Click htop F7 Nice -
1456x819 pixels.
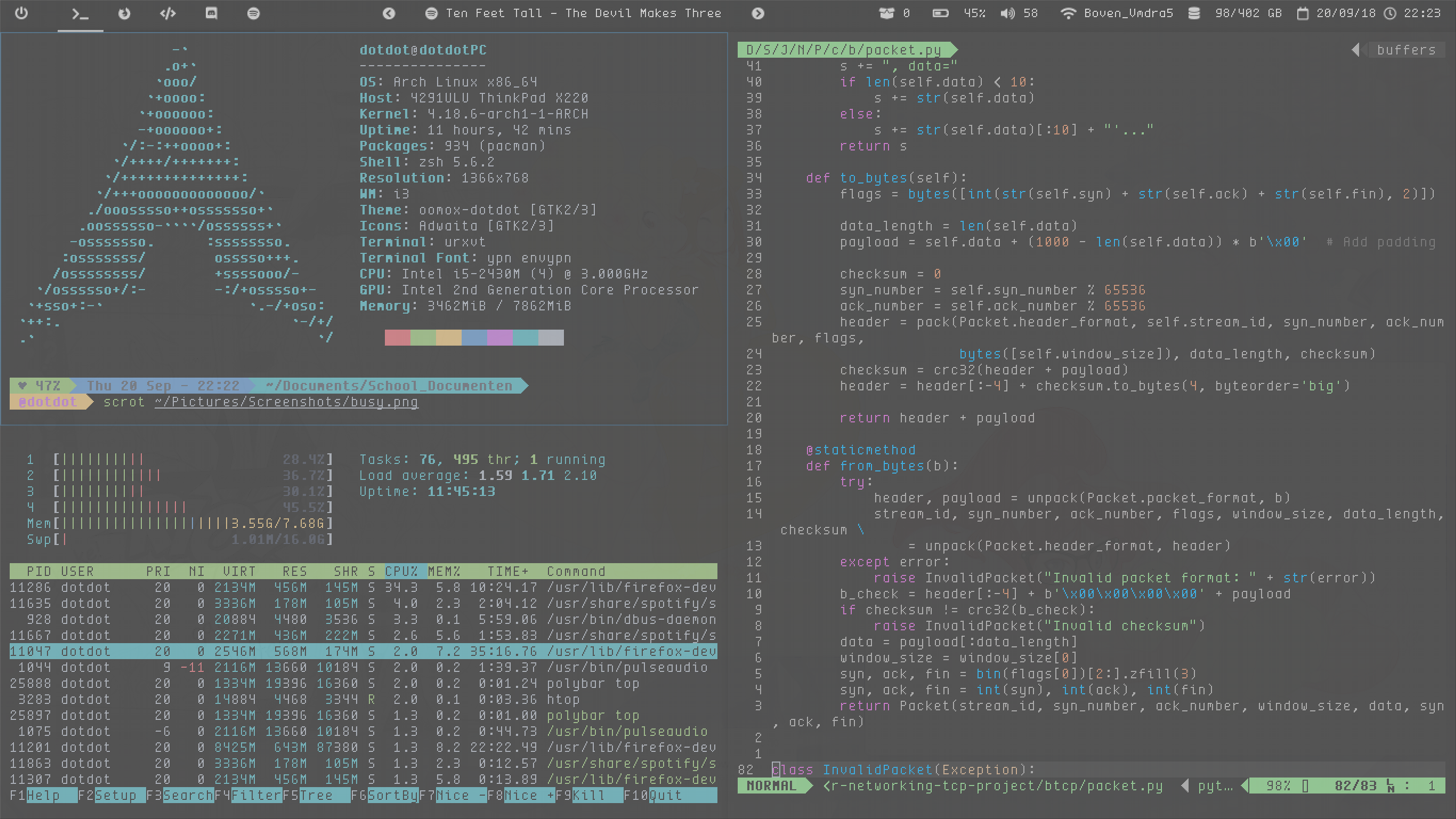click(453, 795)
